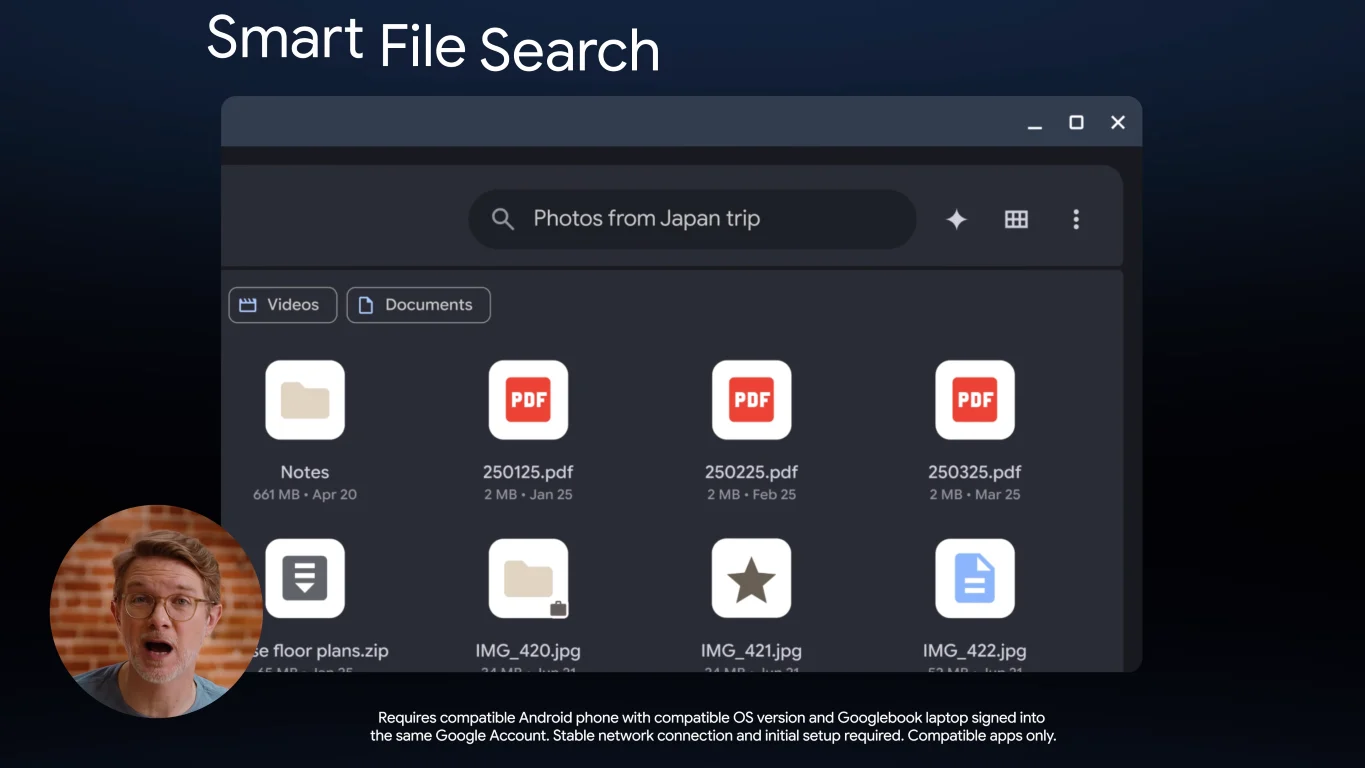Click the search field showing Photos from Japan trip

click(x=692, y=219)
